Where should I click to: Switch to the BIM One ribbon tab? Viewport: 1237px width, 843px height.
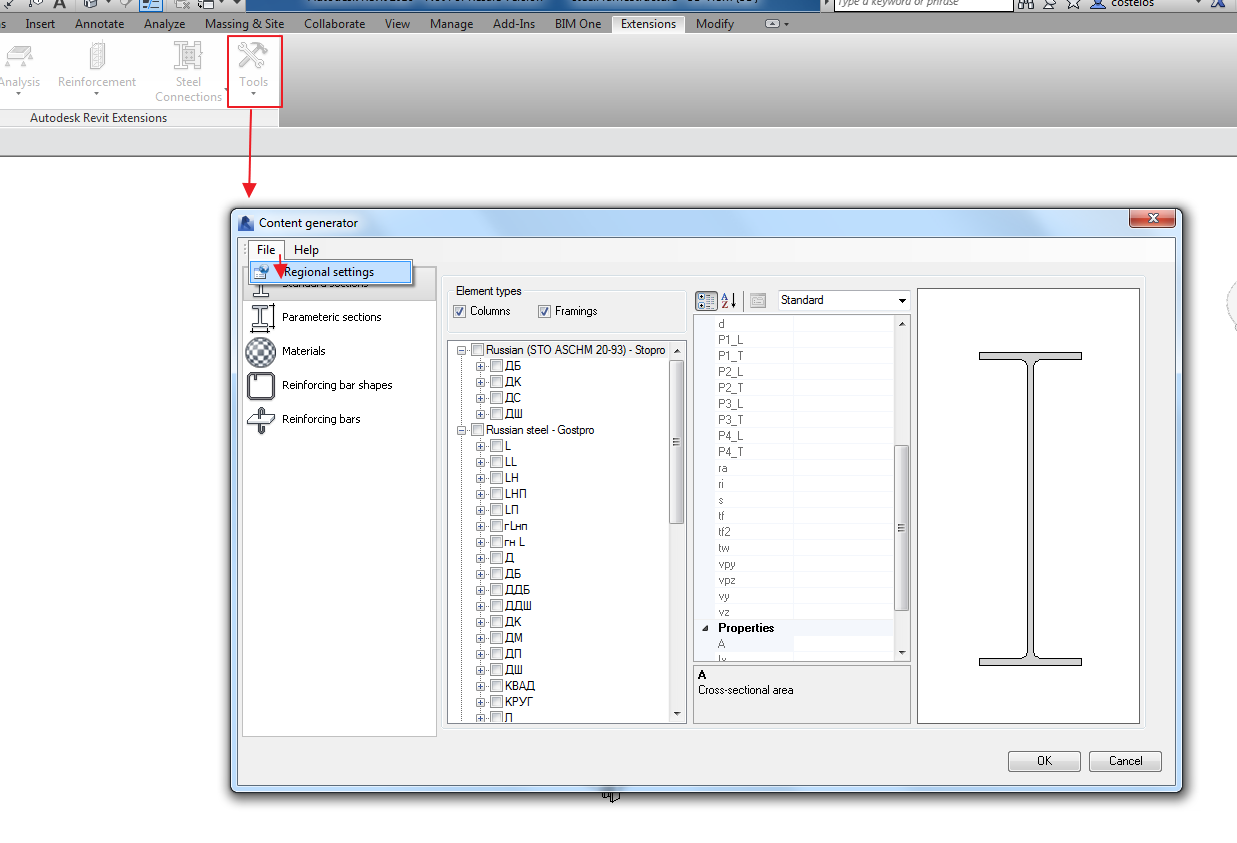[x=578, y=24]
